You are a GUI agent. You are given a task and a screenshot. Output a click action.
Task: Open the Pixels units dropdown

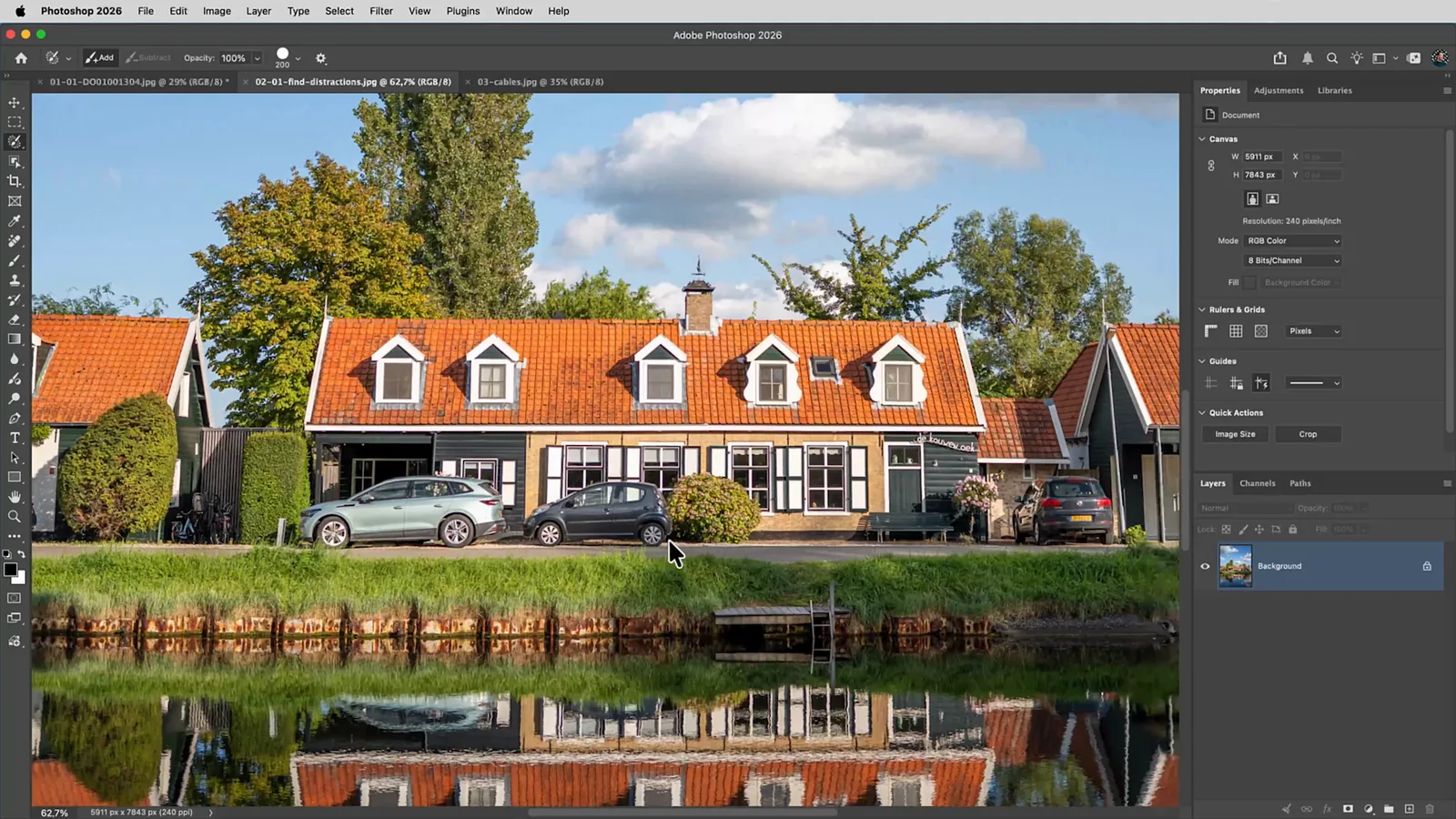pyautogui.click(x=1314, y=331)
